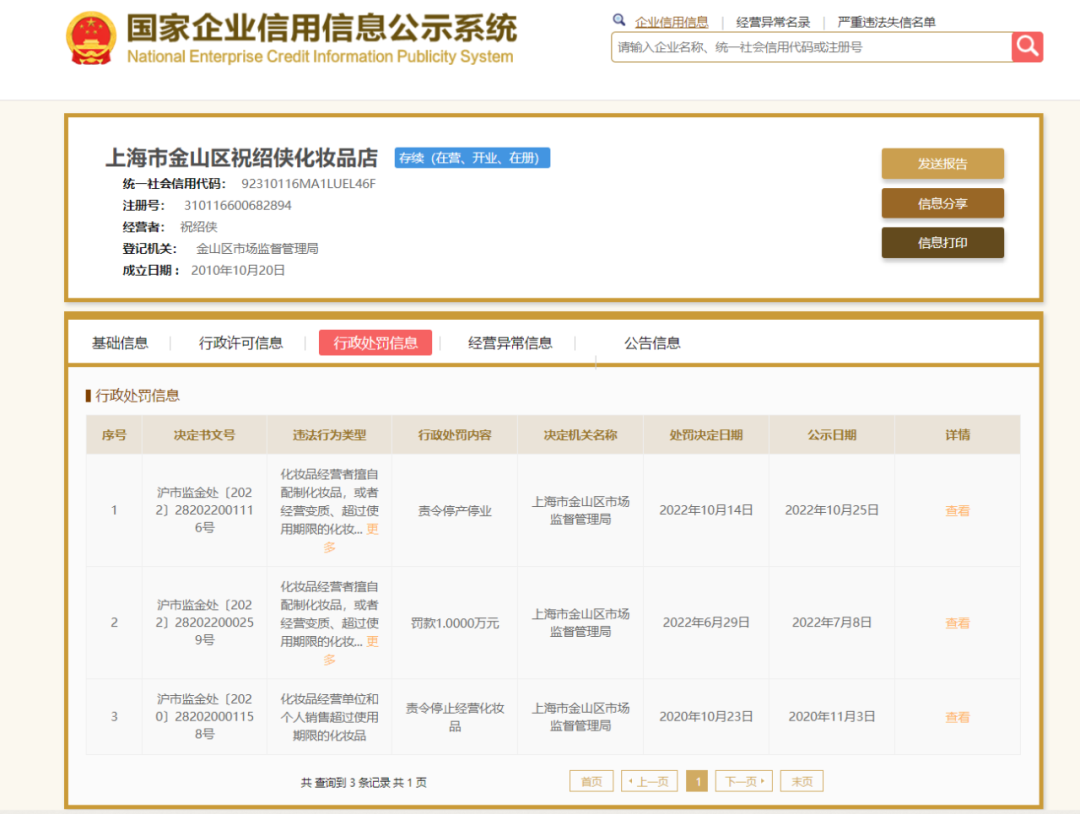This screenshot has height=814, width=1080.
Task: Click the 序号 column header
Action: pos(114,435)
